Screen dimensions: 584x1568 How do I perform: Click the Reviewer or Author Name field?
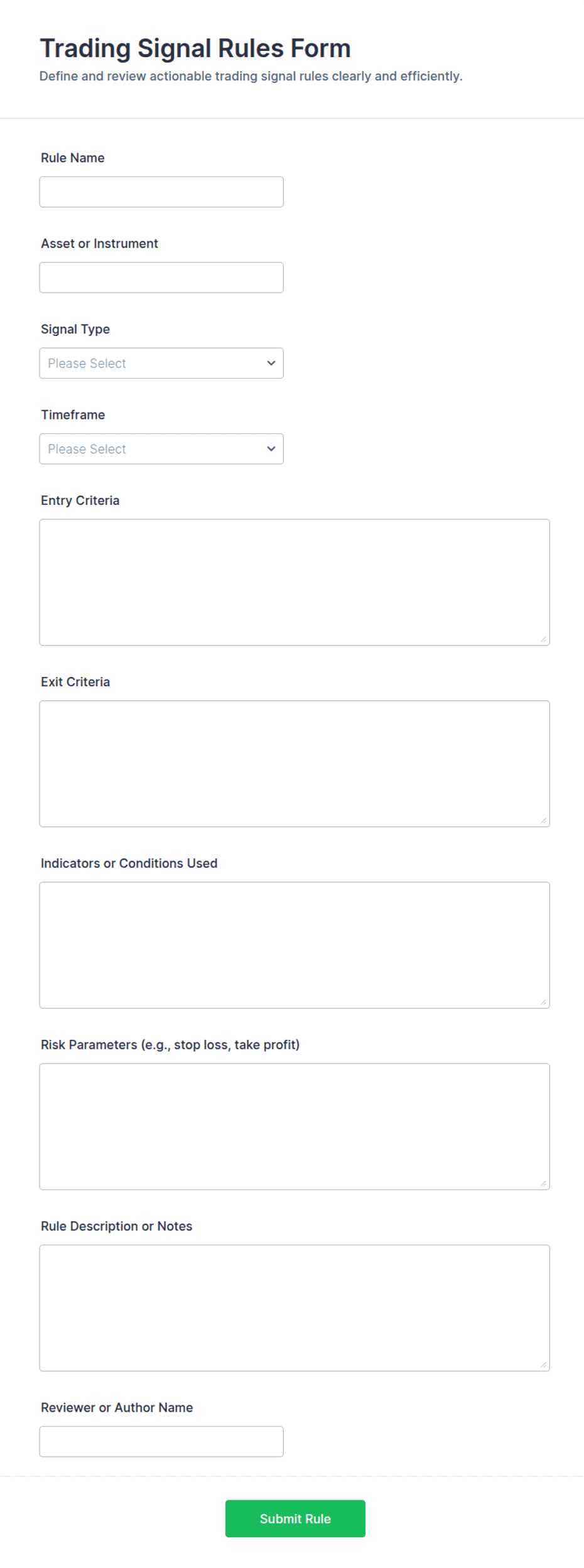point(161,1442)
